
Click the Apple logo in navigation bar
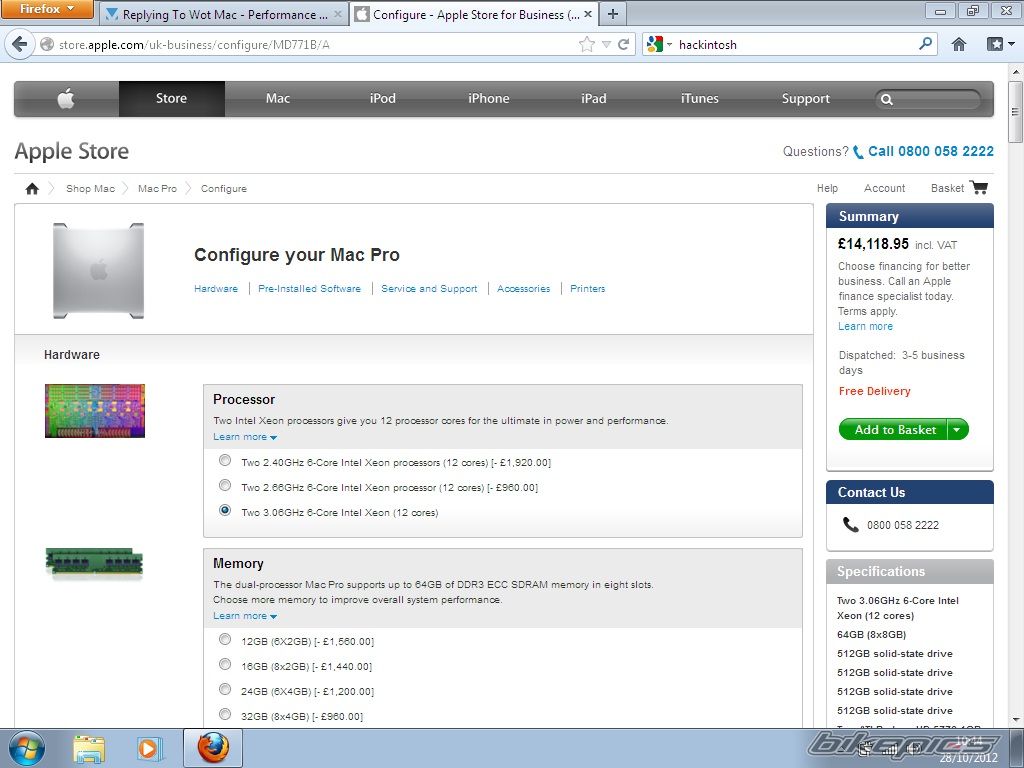point(66,99)
